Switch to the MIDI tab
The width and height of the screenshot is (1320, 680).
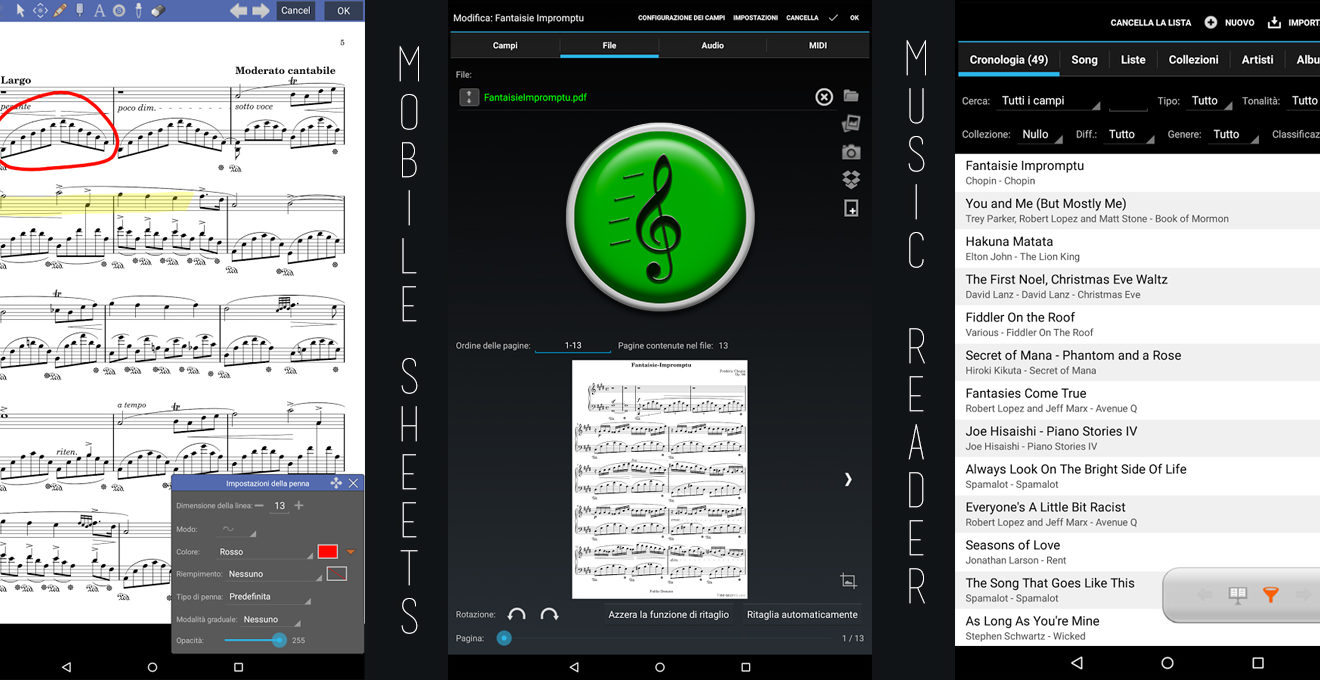[x=818, y=45]
